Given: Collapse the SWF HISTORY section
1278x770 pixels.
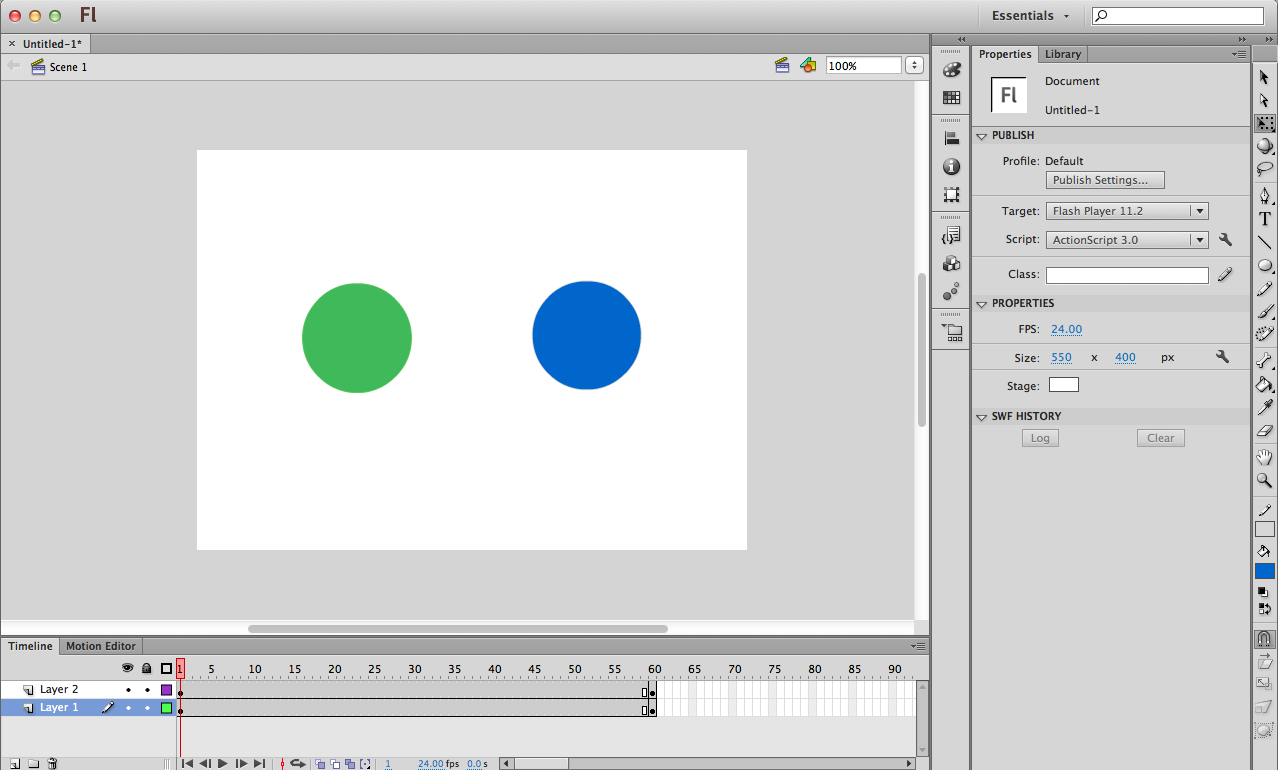Looking at the screenshot, I should coord(981,417).
